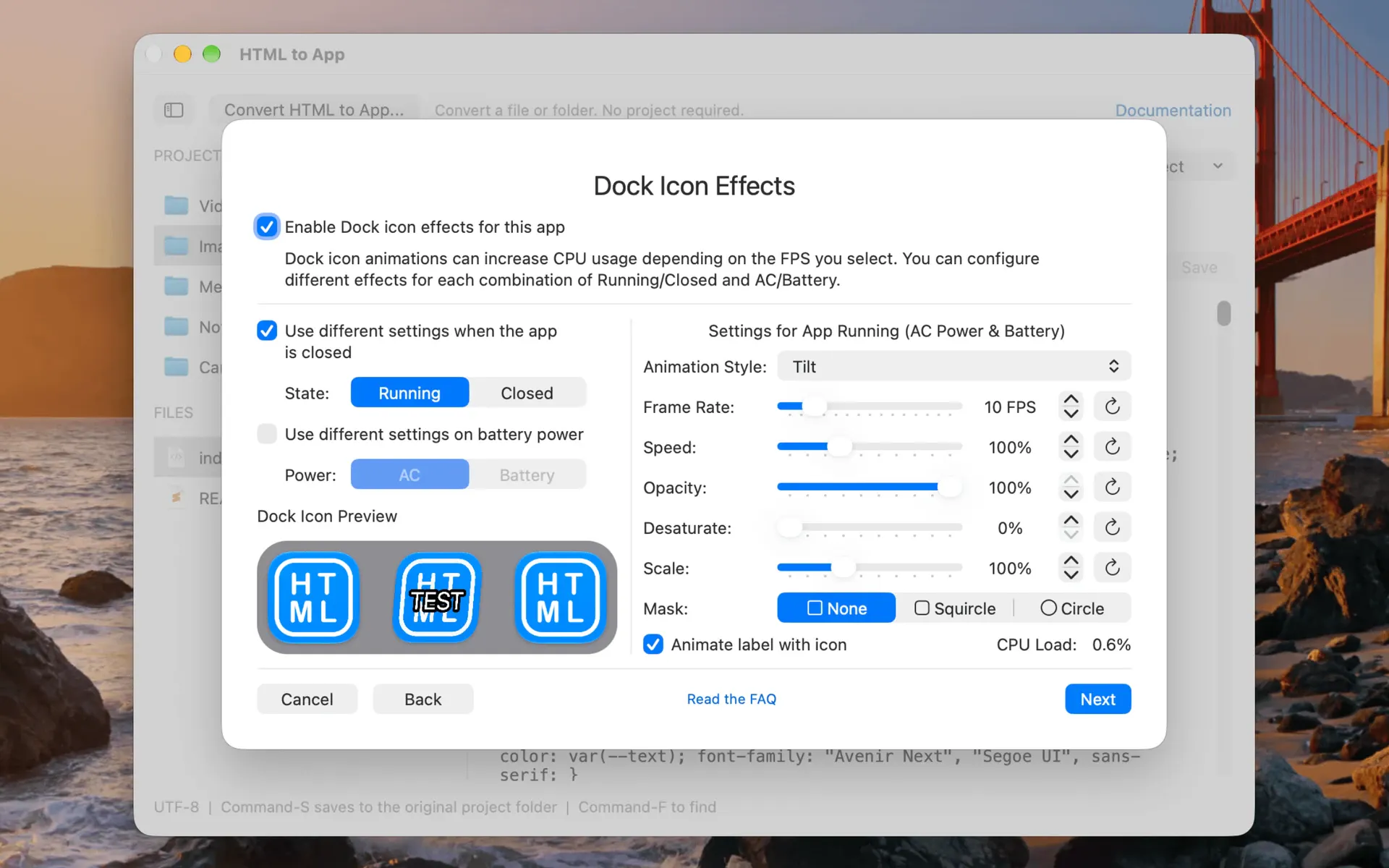Select the None mask option
Viewport: 1389px width, 868px height.
pos(836,608)
